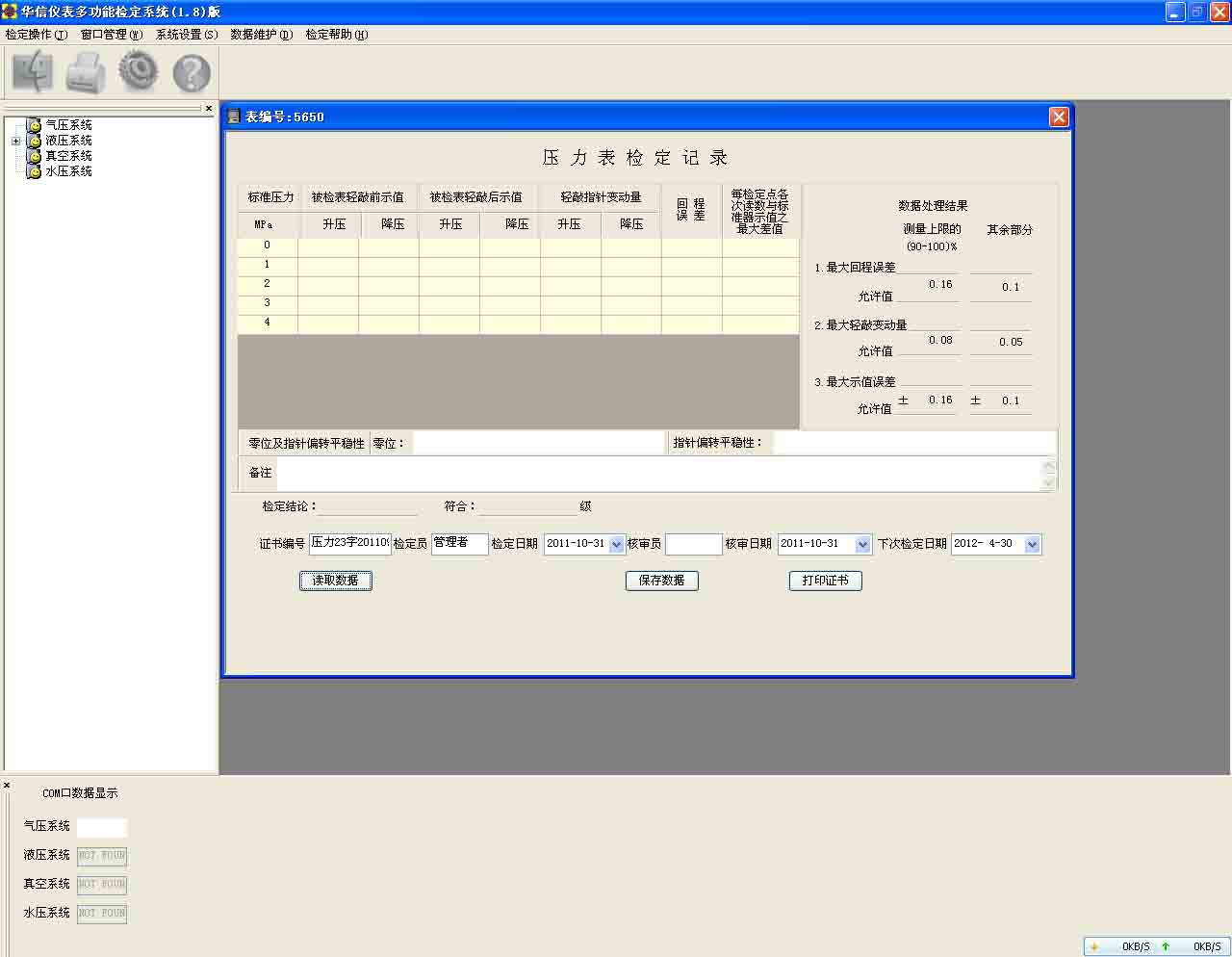Screen dimensions: 1232x957
Task: Open the 下次检定日期 date dropdown
Action: (x=1032, y=545)
